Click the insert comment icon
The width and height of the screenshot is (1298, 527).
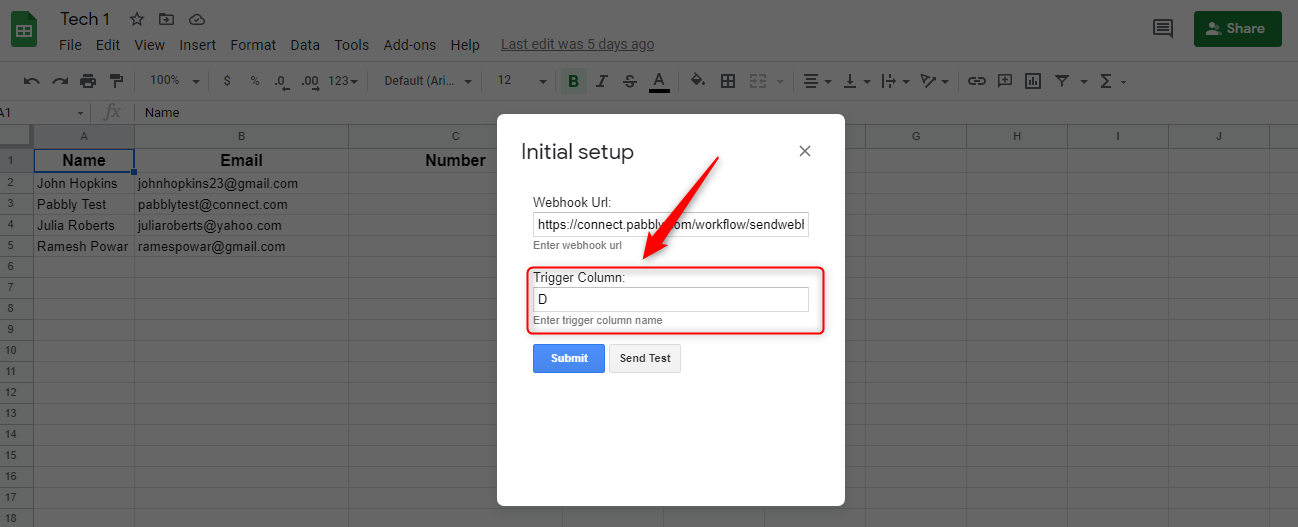pos(1005,81)
